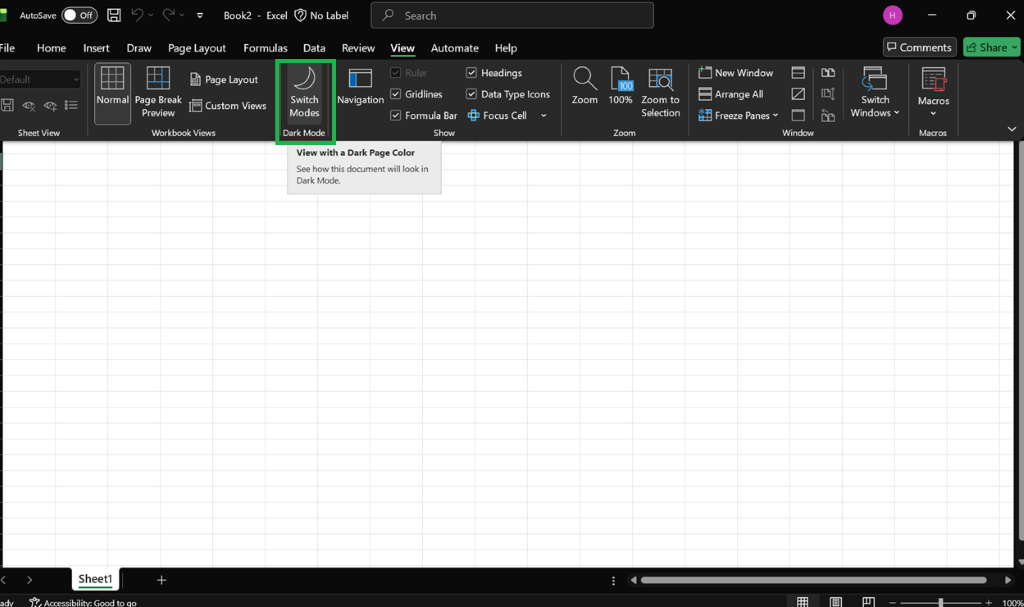Image resolution: width=1024 pixels, height=607 pixels.
Task: Click the Unhide window icon
Action: pos(798,116)
